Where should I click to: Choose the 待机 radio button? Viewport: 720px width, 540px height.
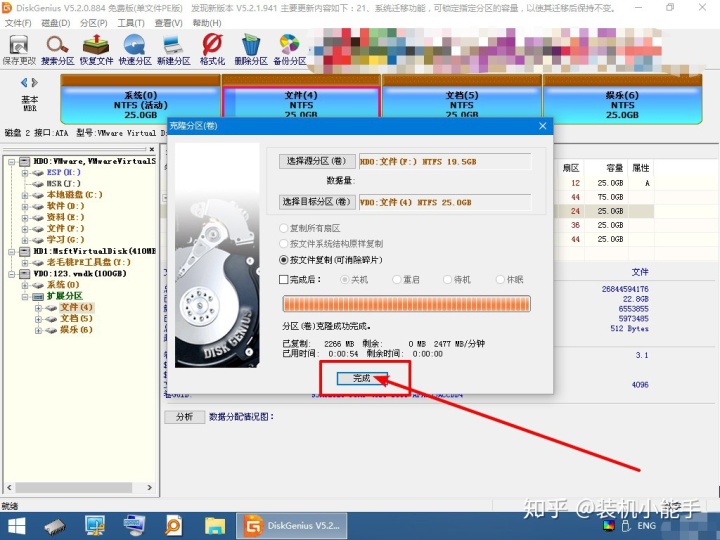coord(447,279)
